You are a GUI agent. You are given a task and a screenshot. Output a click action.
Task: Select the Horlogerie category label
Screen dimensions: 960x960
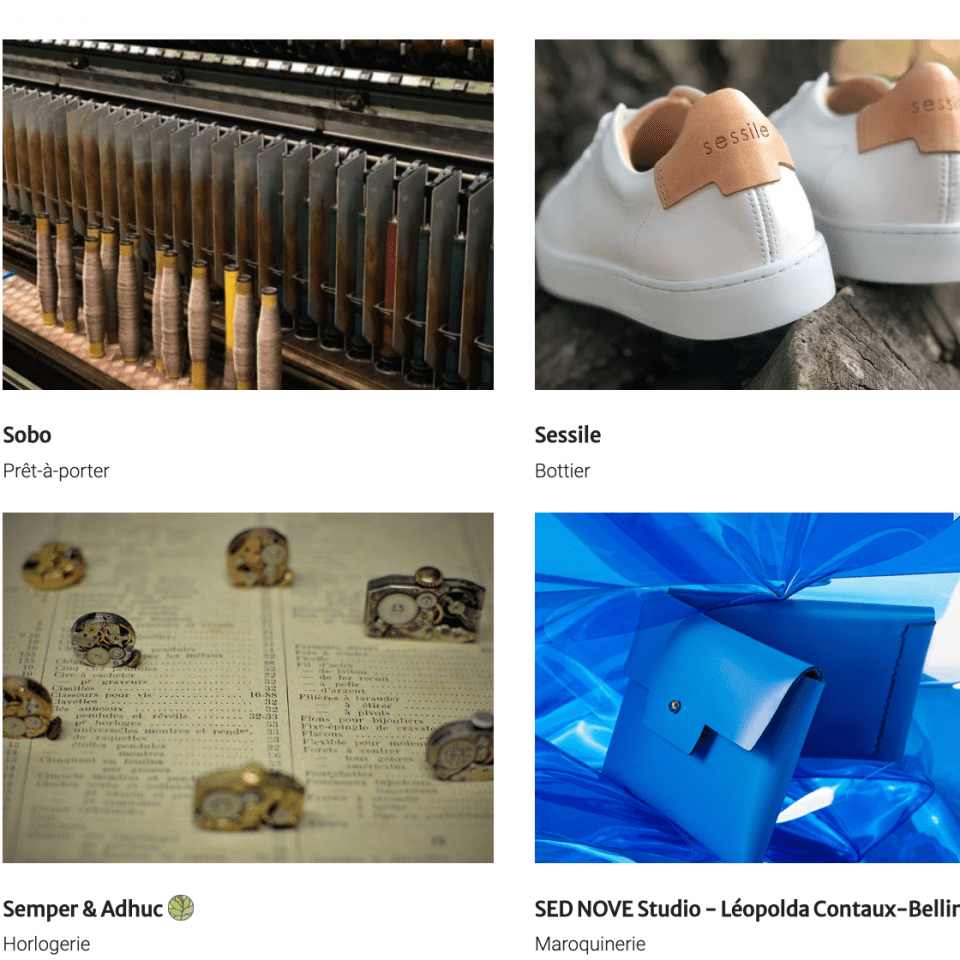pyautogui.click(x=46, y=944)
